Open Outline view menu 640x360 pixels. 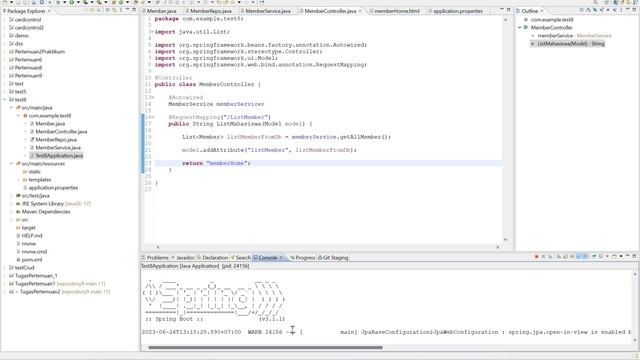click(x=621, y=10)
